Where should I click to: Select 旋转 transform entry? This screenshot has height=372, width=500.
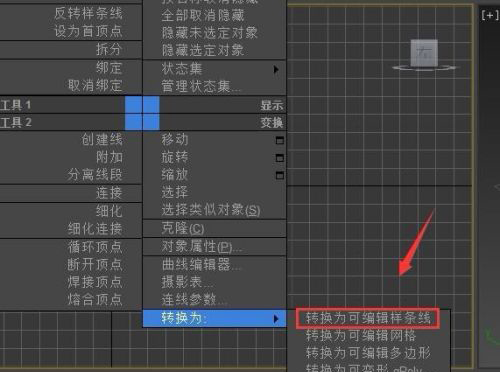(x=175, y=157)
